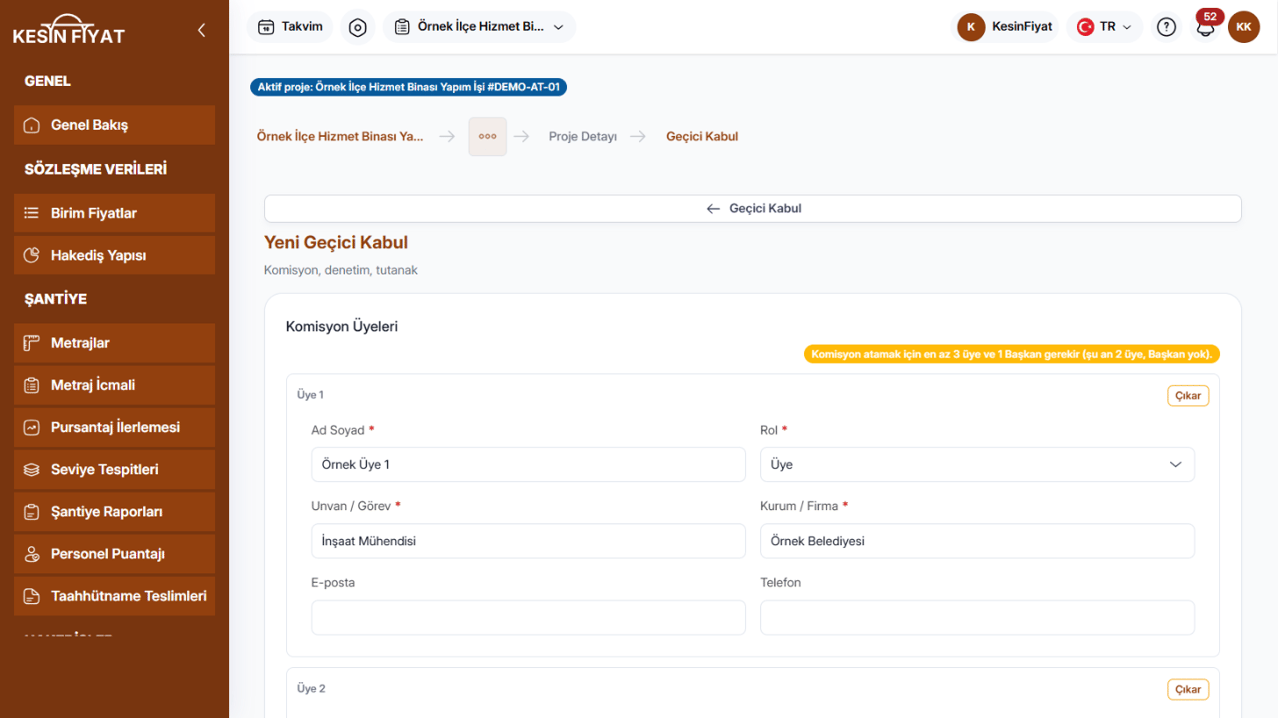
Task: Focus the E-posta input field
Action: pyautogui.click(x=528, y=617)
